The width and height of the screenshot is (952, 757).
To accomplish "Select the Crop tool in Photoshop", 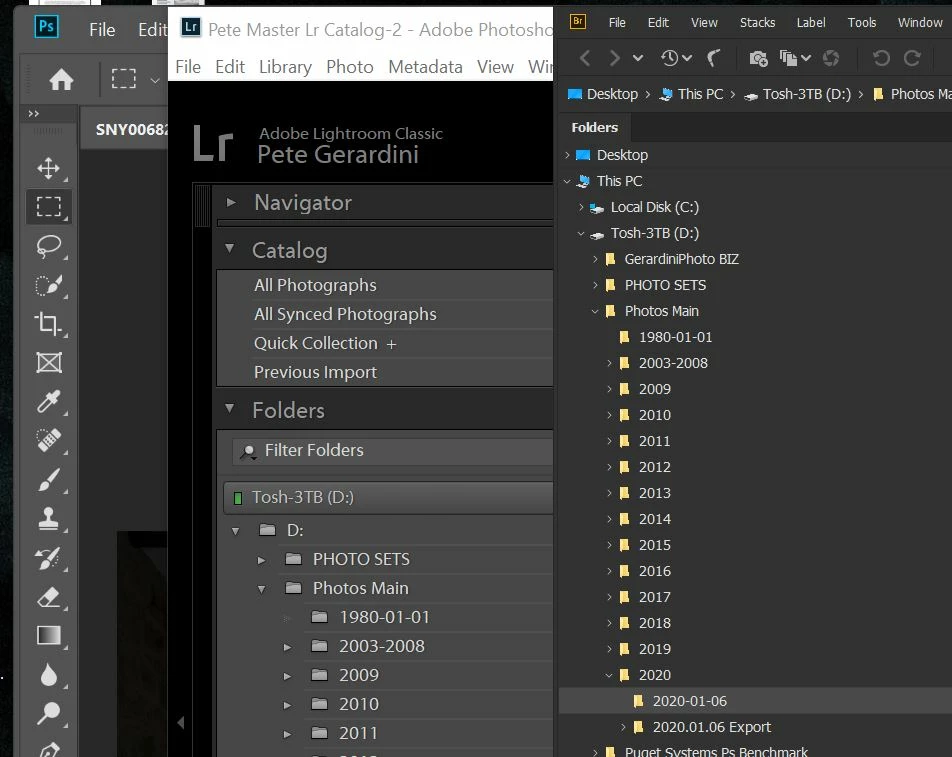I will [x=49, y=324].
